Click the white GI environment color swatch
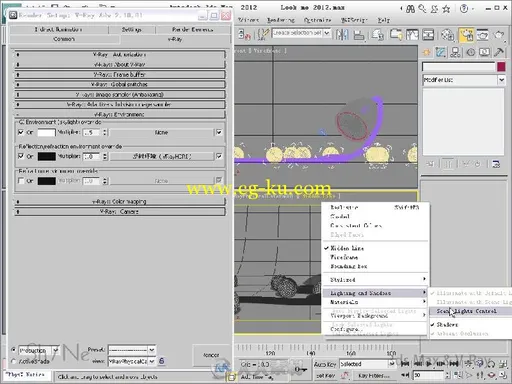 click(46, 133)
